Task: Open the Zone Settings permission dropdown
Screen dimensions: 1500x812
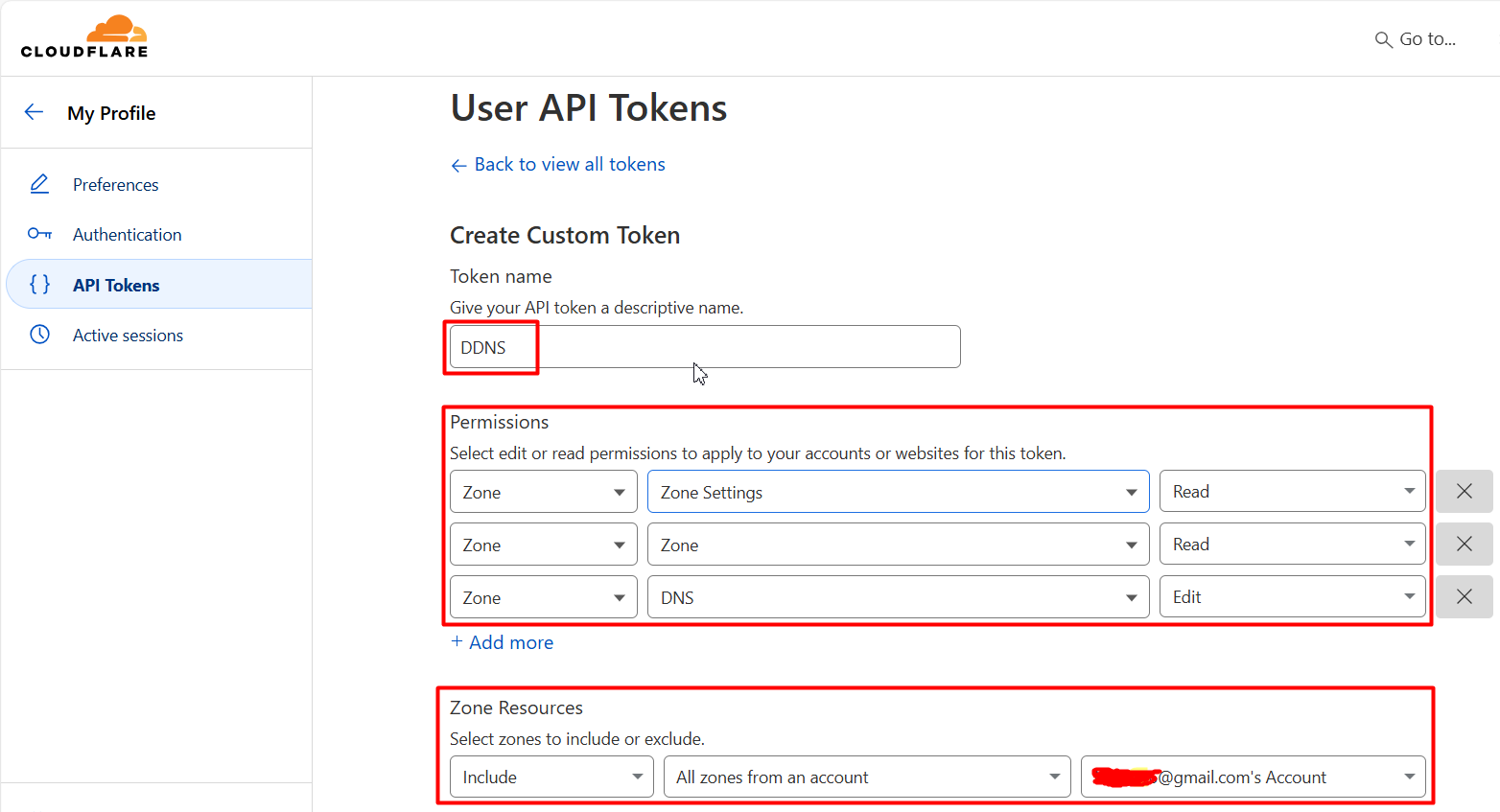Action: coord(898,492)
